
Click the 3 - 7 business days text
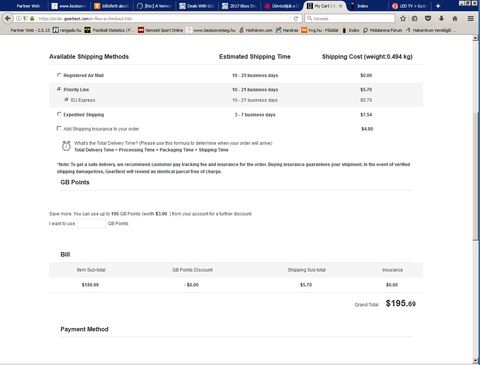click(x=255, y=115)
